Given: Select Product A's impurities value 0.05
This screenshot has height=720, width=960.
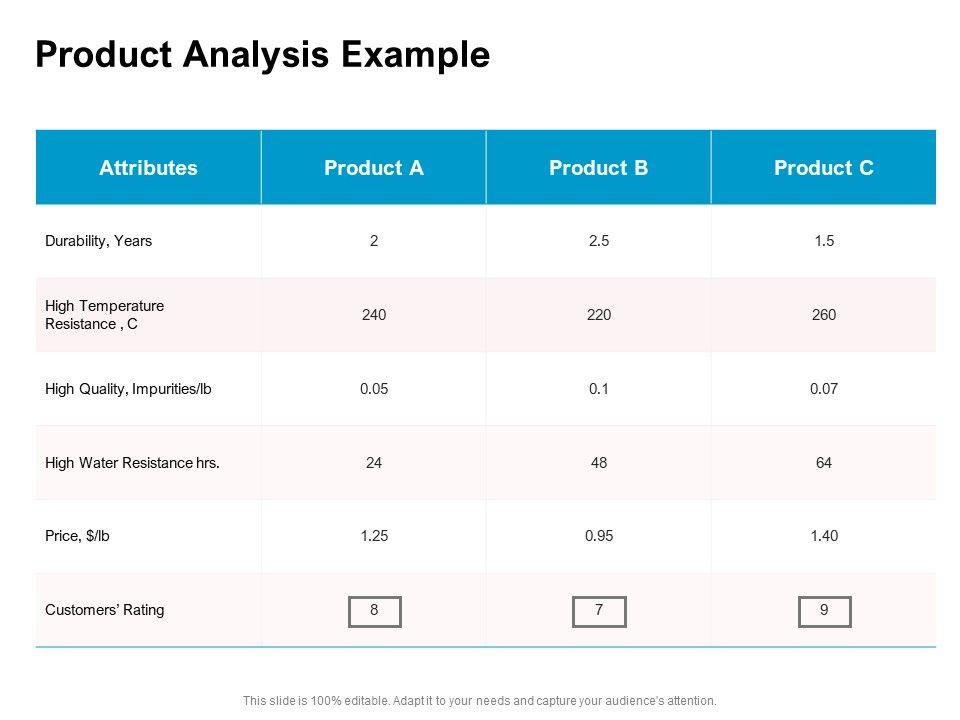Looking at the screenshot, I should [374, 389].
